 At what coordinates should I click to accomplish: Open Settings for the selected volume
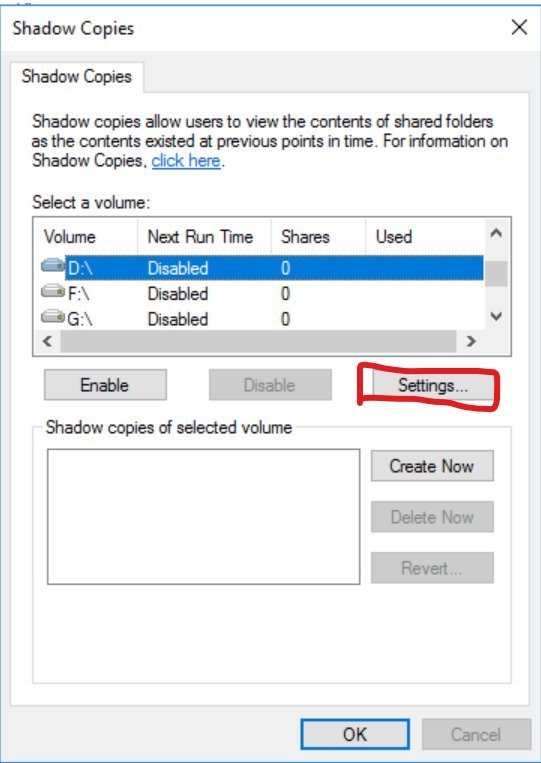pyautogui.click(x=433, y=385)
